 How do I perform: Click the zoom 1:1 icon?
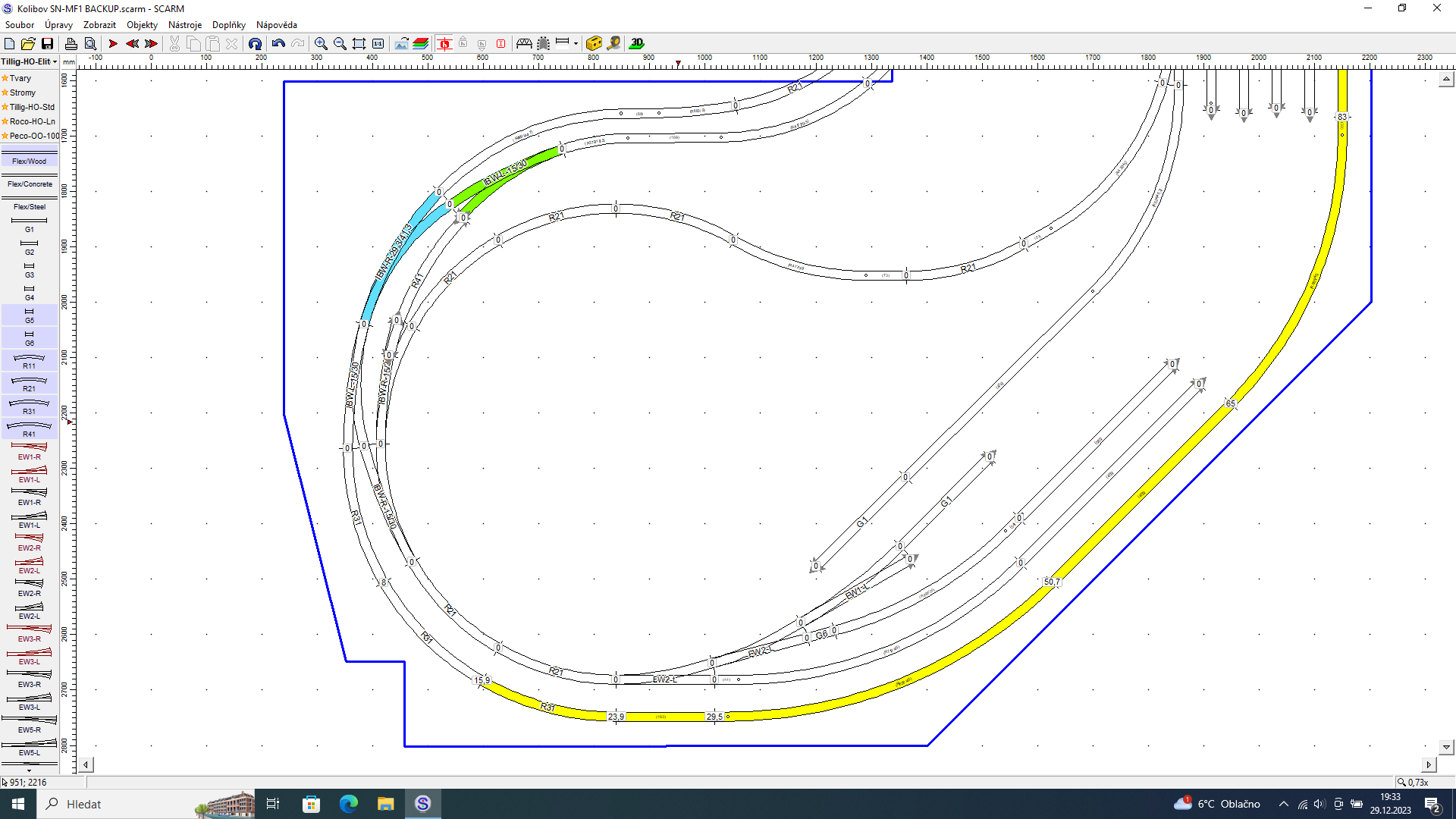pyautogui.click(x=378, y=43)
